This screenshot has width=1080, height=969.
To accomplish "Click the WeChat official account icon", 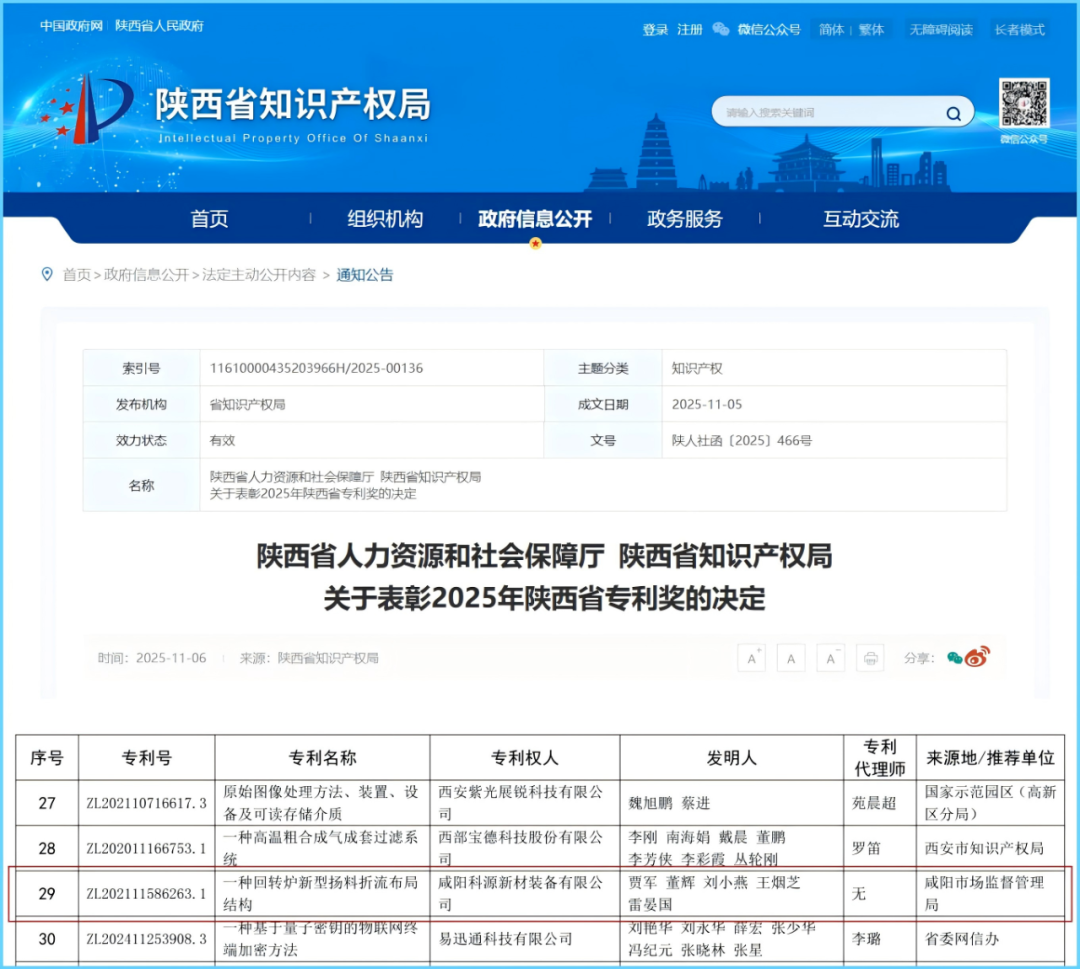I will [721, 29].
